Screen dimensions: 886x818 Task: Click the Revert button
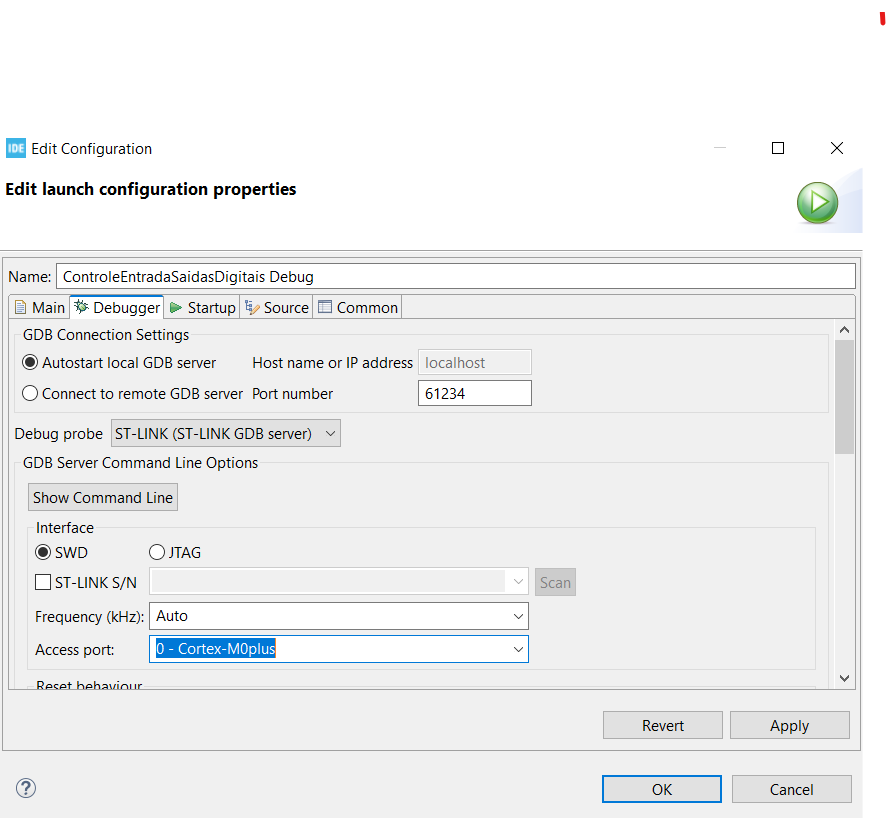pos(662,726)
